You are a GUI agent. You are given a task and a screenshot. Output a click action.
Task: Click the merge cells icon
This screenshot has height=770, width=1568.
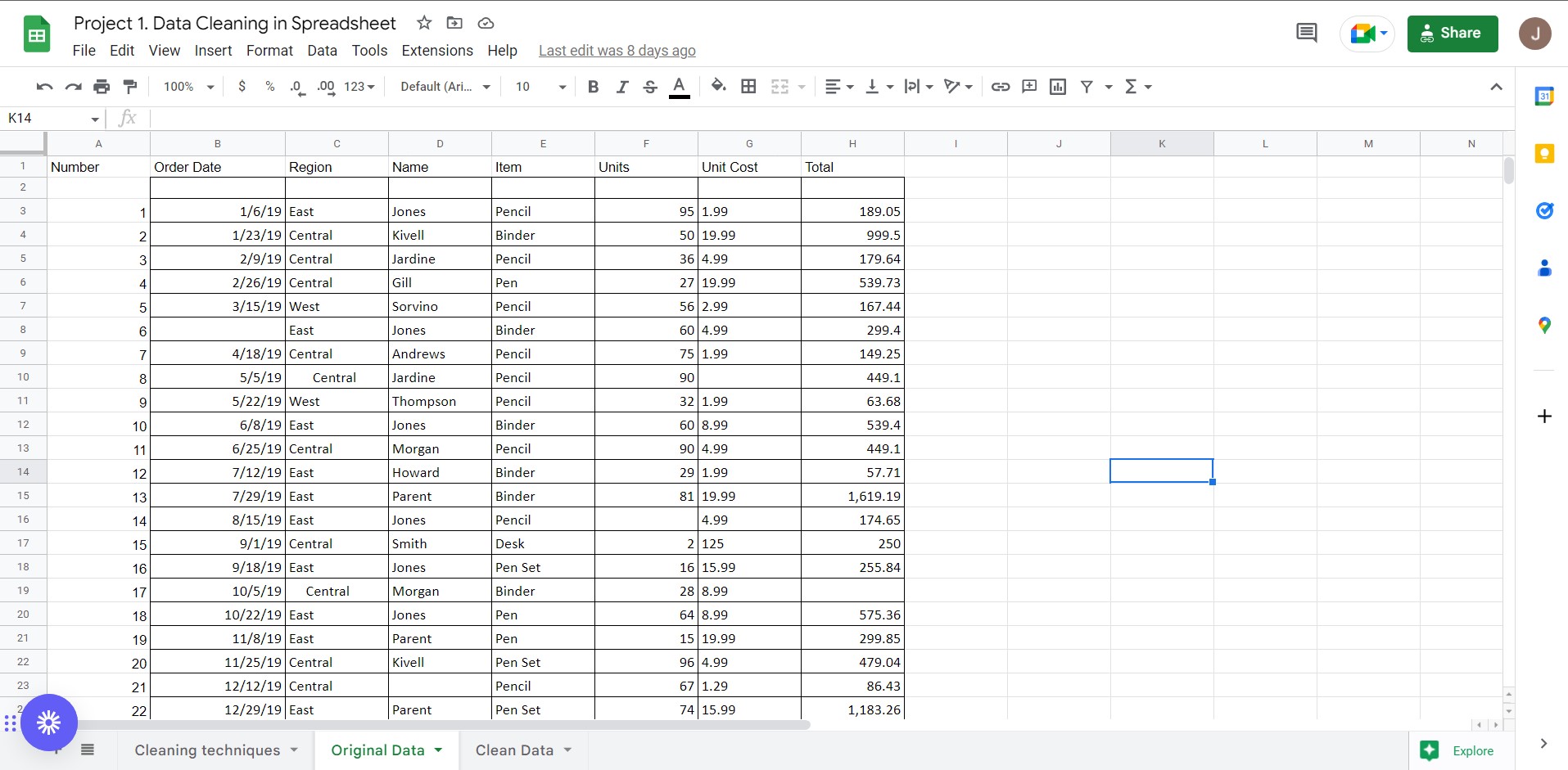(780, 87)
